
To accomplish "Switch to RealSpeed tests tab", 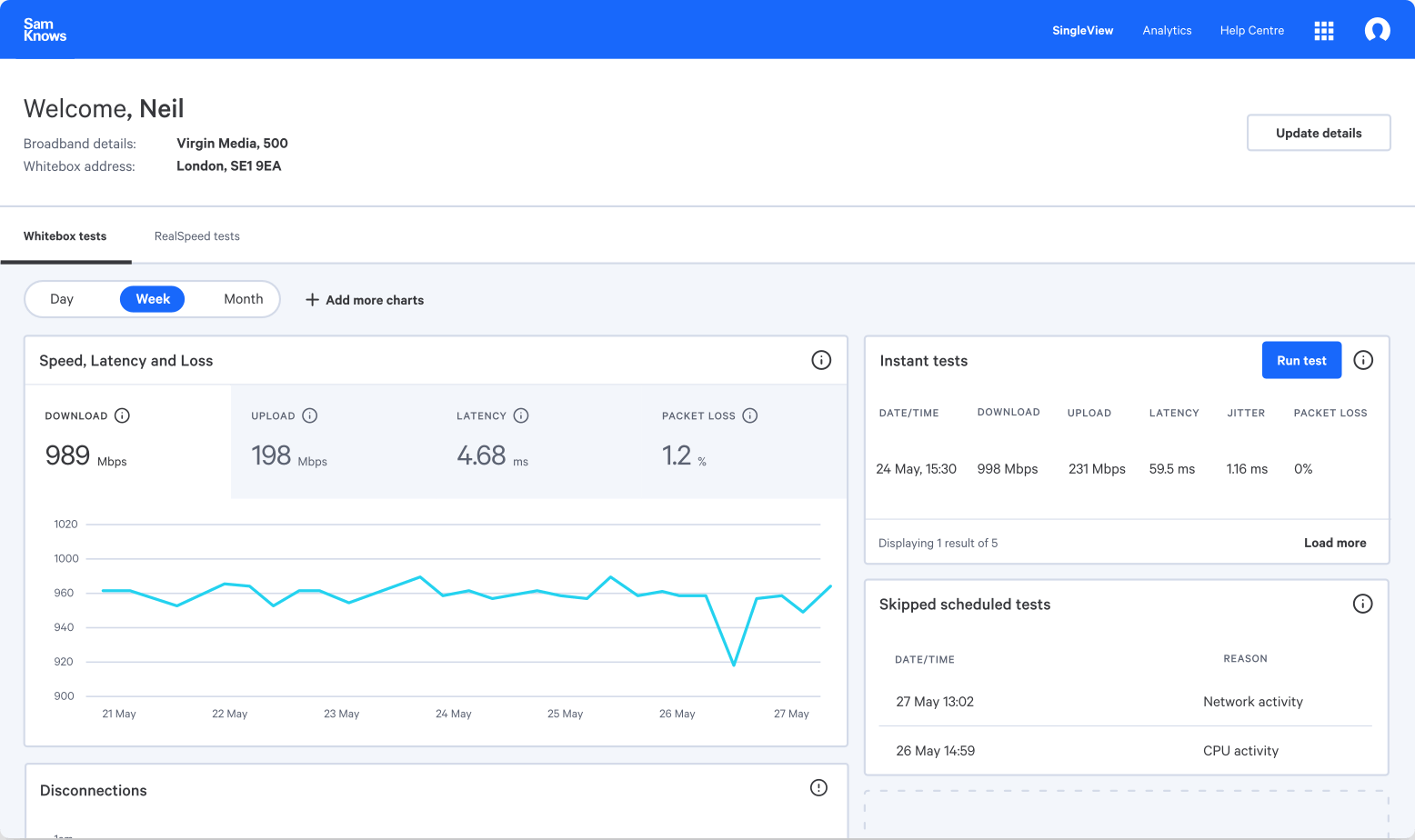I will tap(197, 236).
